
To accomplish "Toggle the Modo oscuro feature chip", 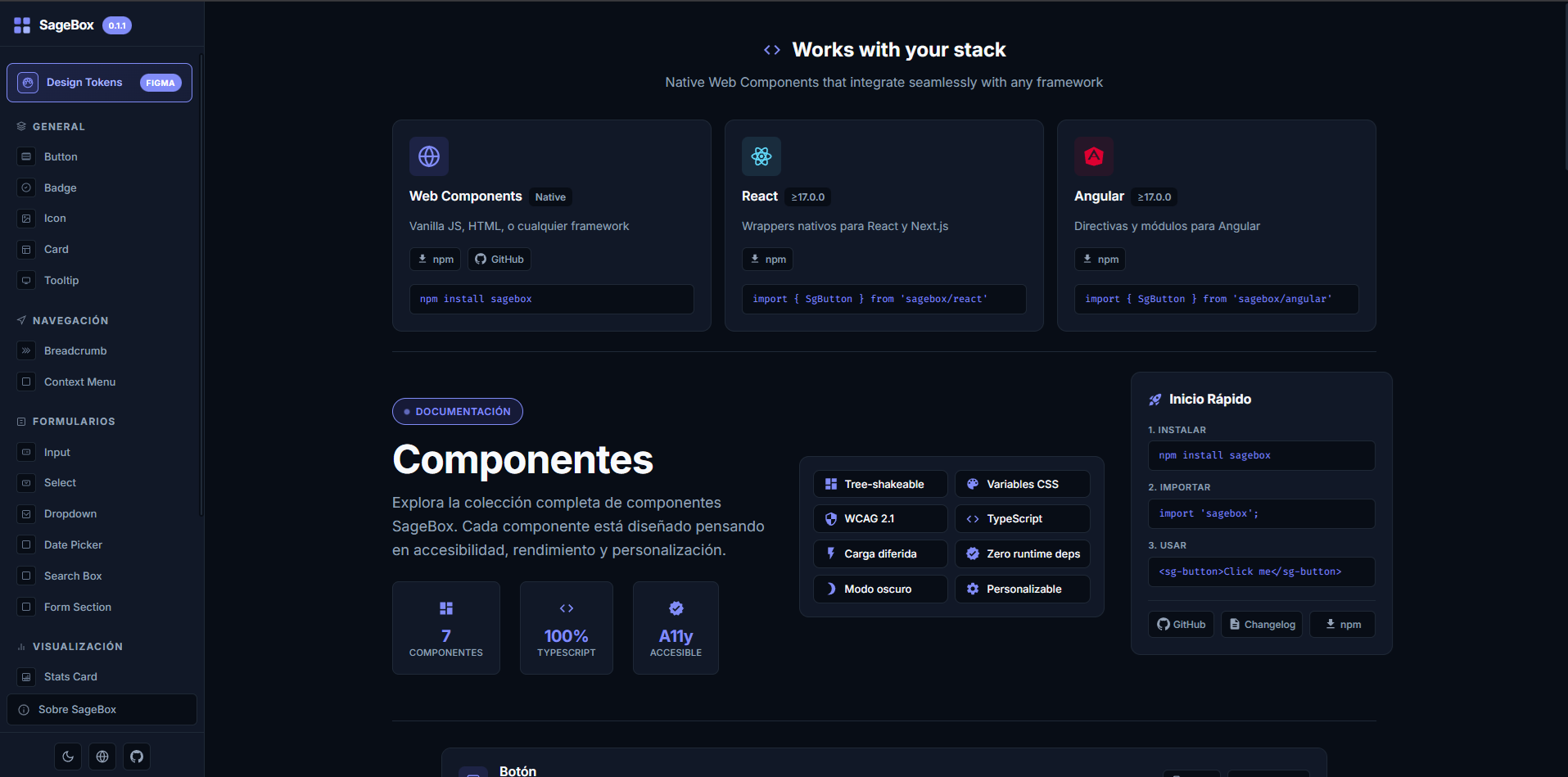I will 879,588.
